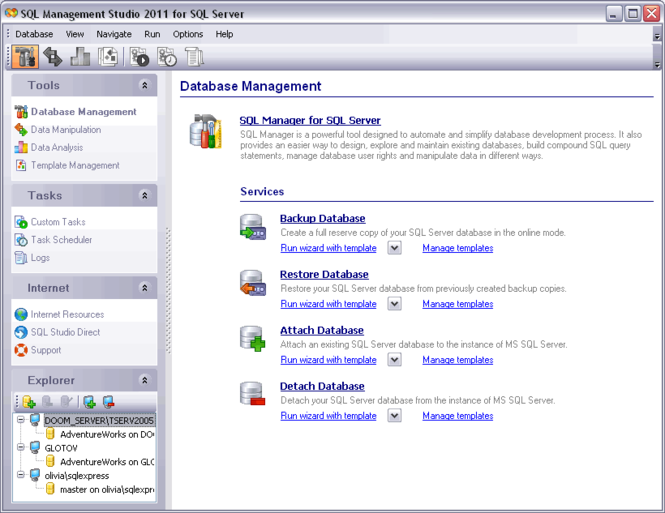Collapse the Internet panel chevron
The image size is (665, 513).
[x=145, y=288]
